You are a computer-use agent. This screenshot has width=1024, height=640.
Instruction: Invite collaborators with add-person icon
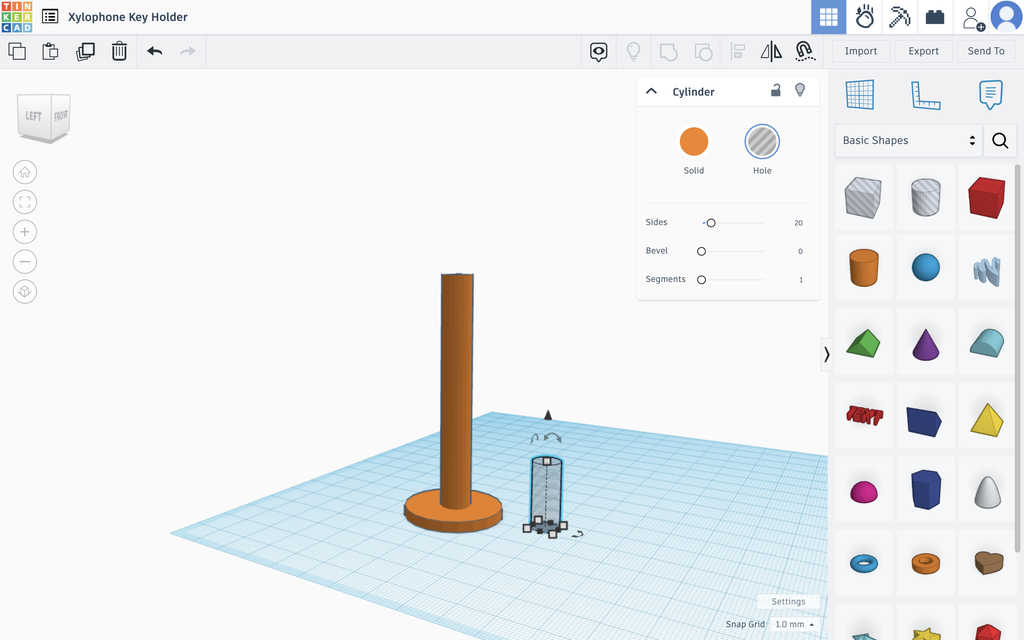[x=973, y=18]
